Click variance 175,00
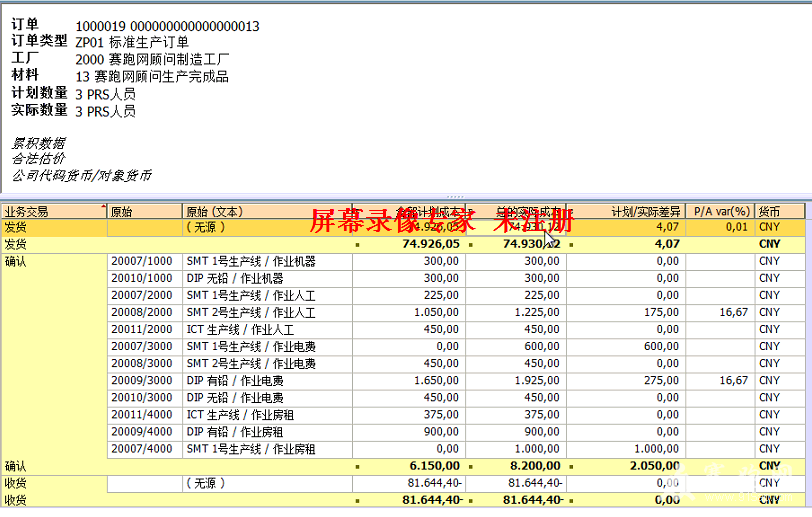Image resolution: width=812 pixels, height=517 pixels. (661, 312)
